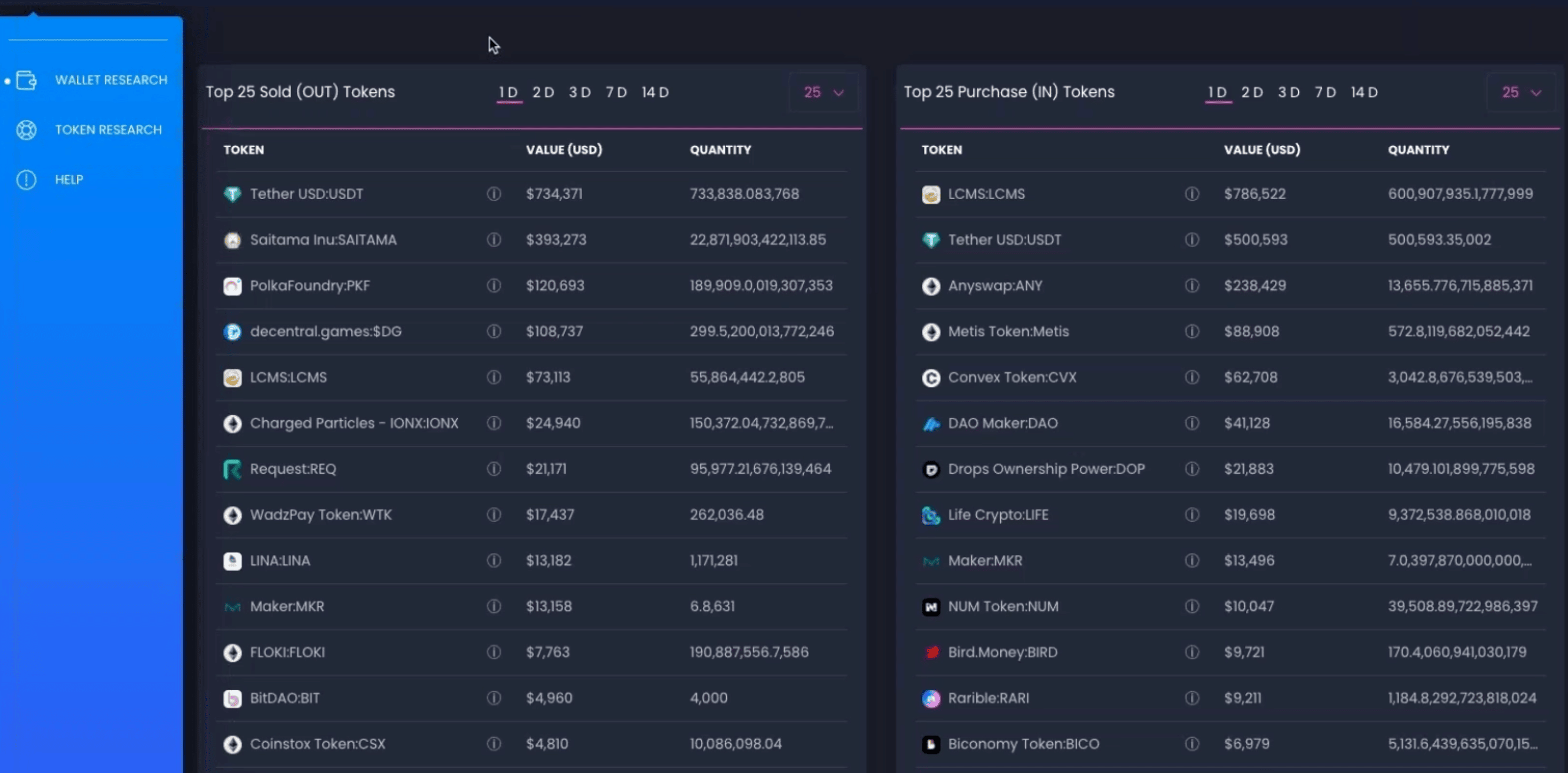Click QUANTITY header in Purchase Tokens table

click(x=1418, y=149)
